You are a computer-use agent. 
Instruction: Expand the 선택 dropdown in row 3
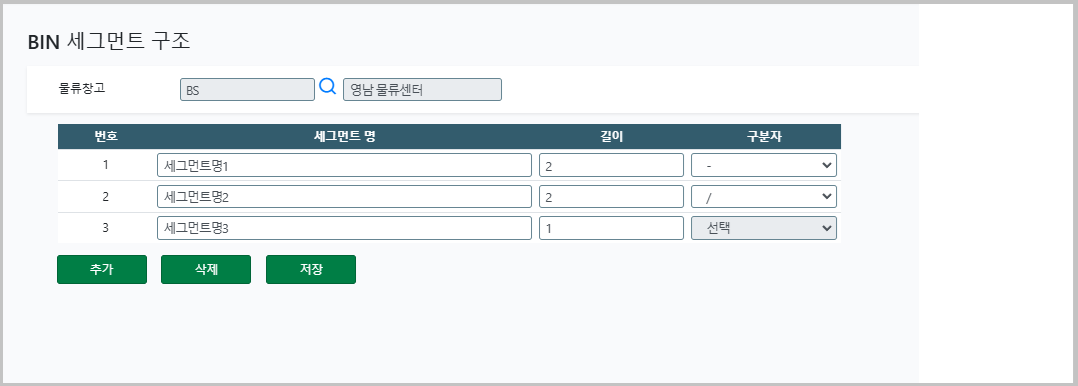click(x=764, y=228)
